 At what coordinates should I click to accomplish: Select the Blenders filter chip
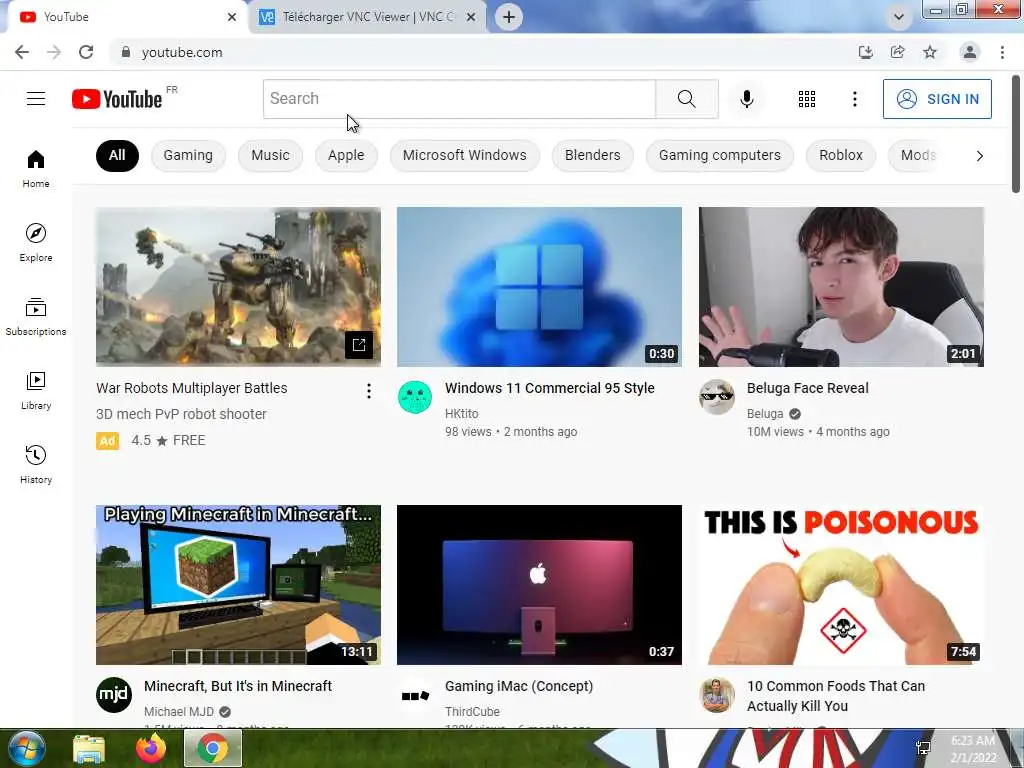coord(592,155)
